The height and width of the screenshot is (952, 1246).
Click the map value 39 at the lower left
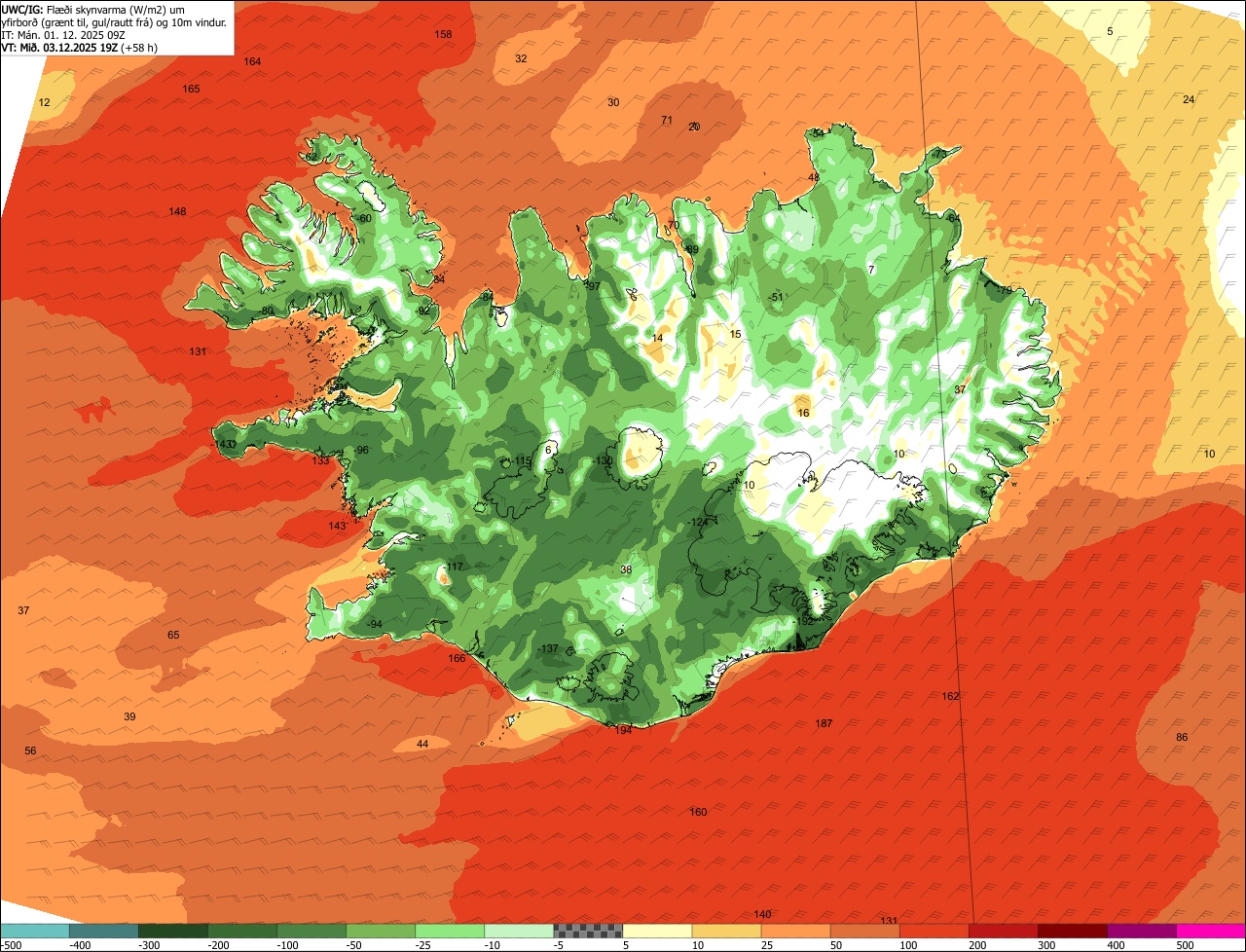coord(129,716)
